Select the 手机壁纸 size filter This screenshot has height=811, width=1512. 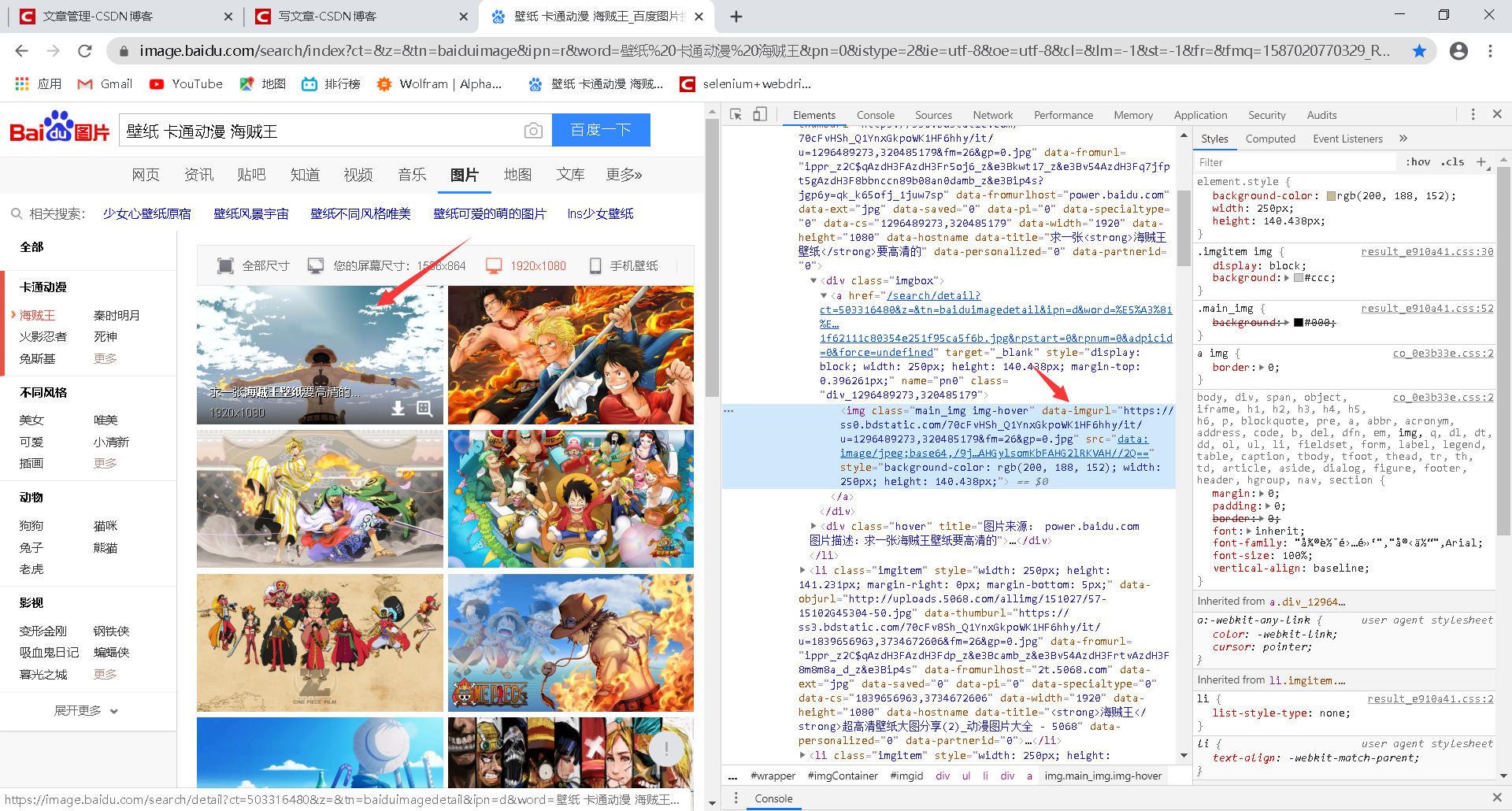(624, 266)
